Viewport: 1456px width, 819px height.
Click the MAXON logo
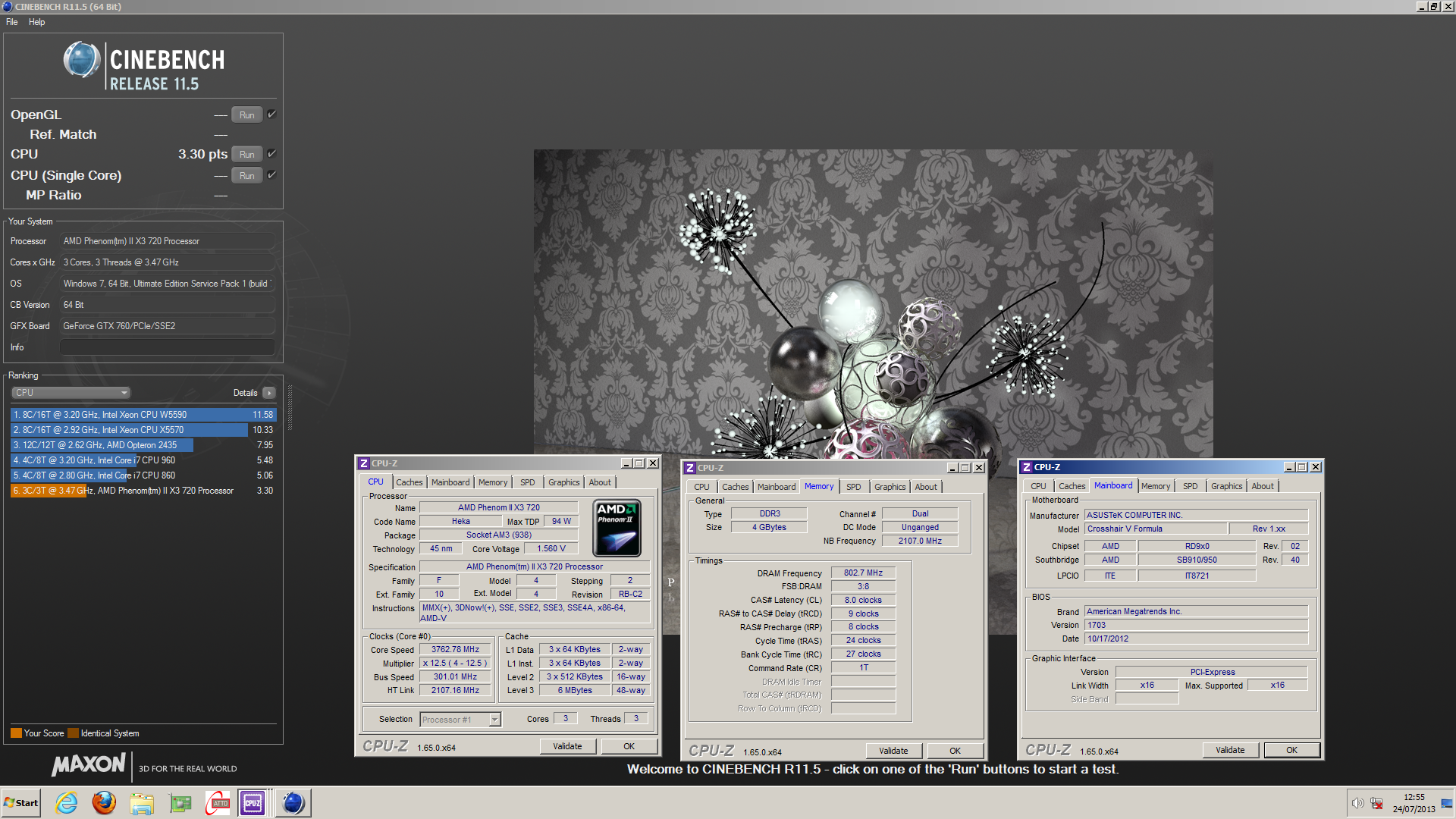point(89,765)
